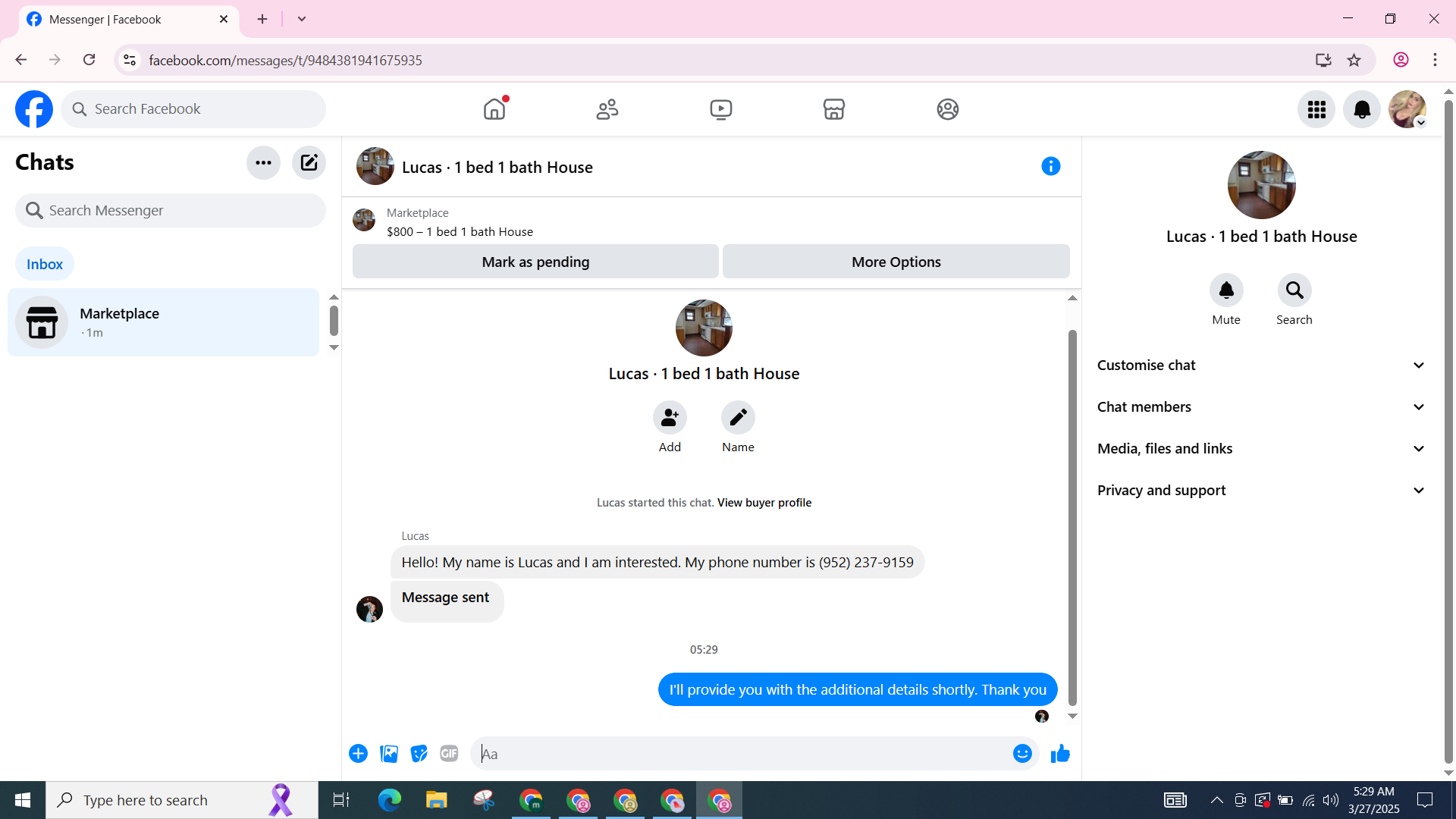Attach a file using the photo icon
This screenshot has height=819, width=1456.
coord(389,754)
